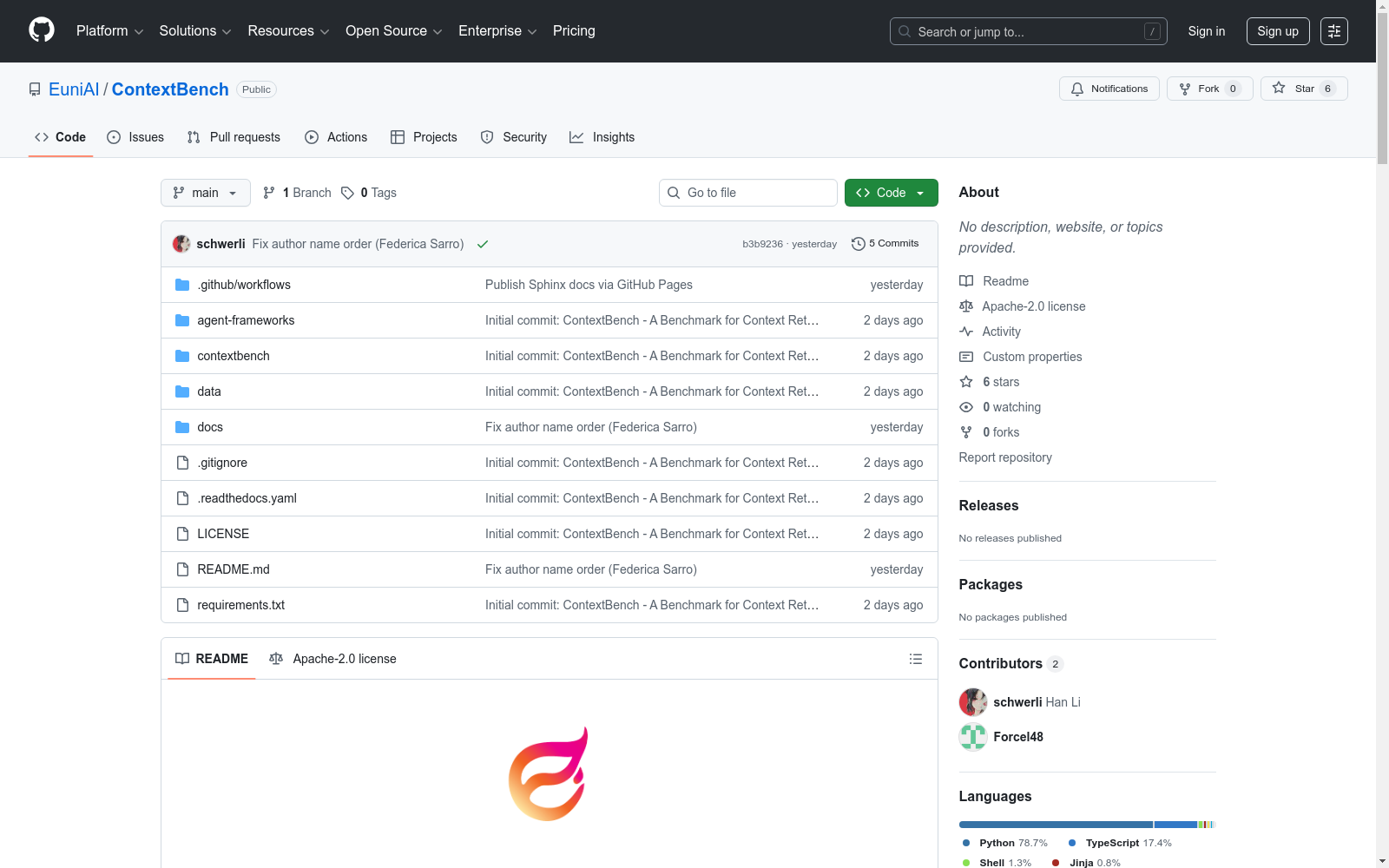Viewport: 1389px width, 868px height.
Task: Expand the Enterprise menu
Action: [x=497, y=31]
